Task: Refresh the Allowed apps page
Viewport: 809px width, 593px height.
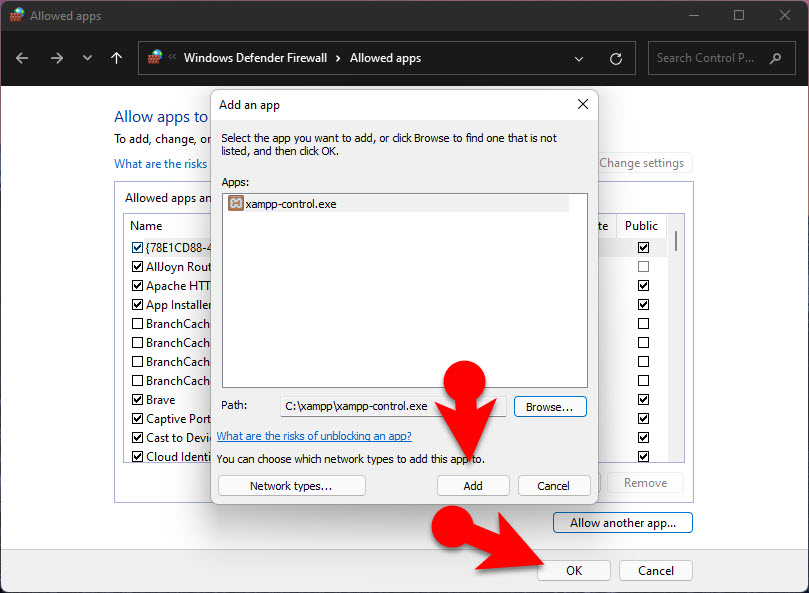Action: tap(616, 59)
